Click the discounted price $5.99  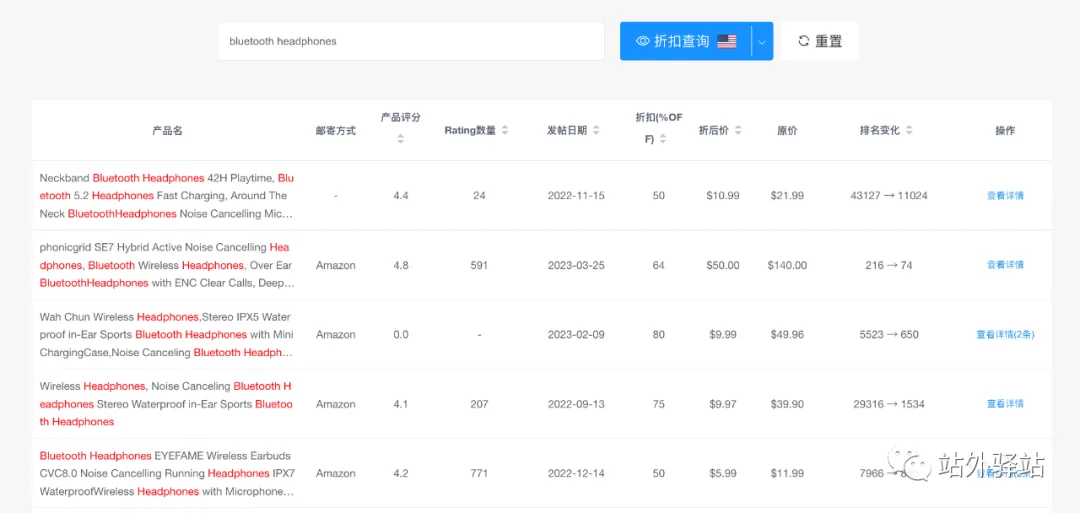[x=723, y=474]
